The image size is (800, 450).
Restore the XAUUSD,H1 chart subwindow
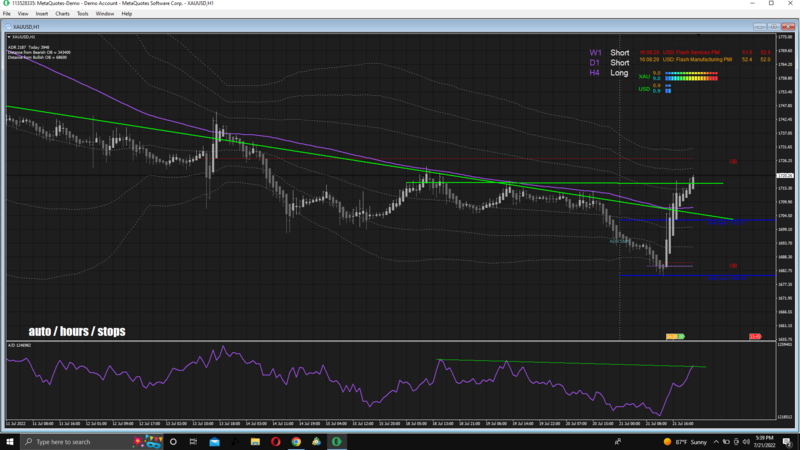click(773, 27)
